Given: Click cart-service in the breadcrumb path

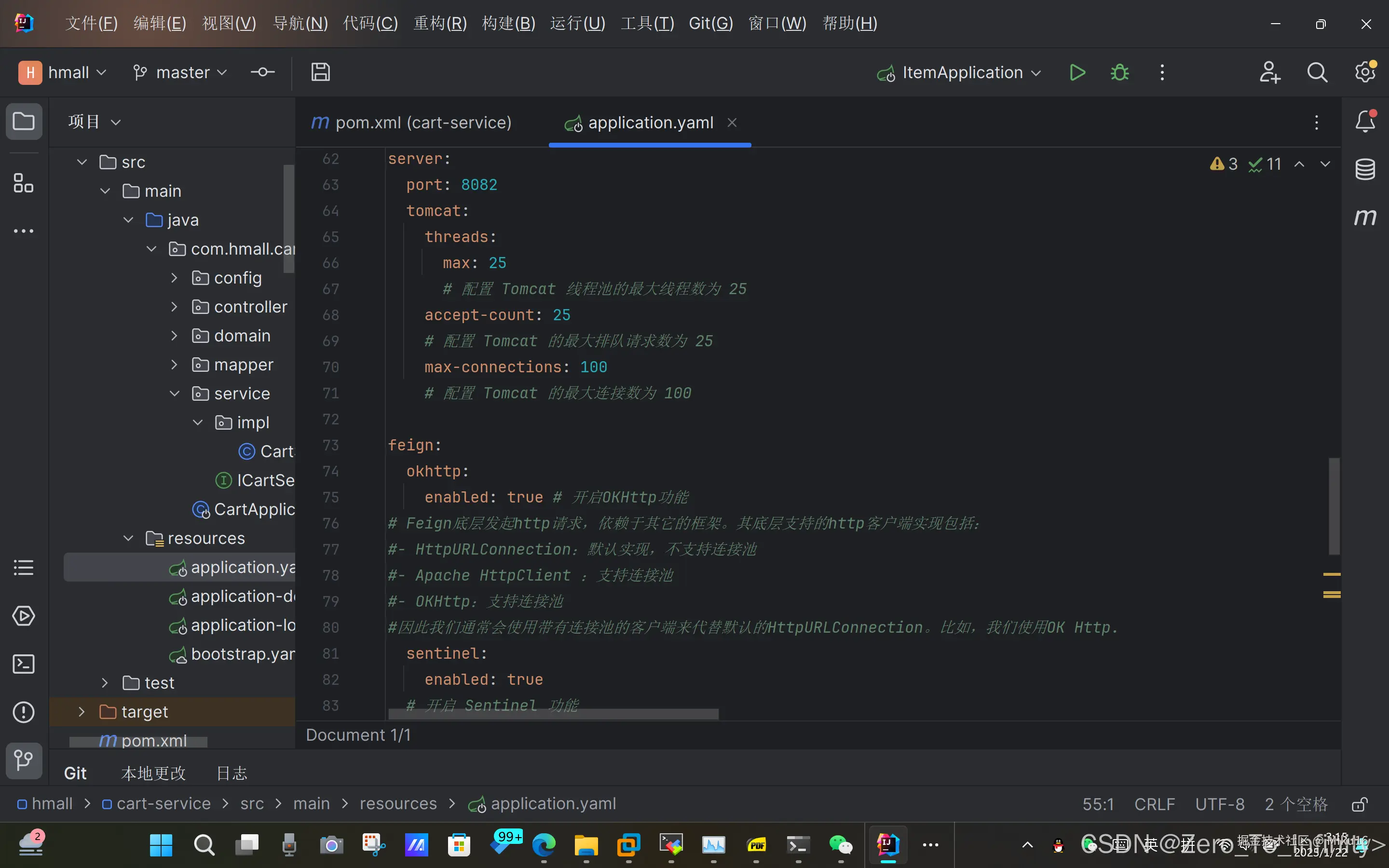Looking at the screenshot, I should click(x=163, y=804).
